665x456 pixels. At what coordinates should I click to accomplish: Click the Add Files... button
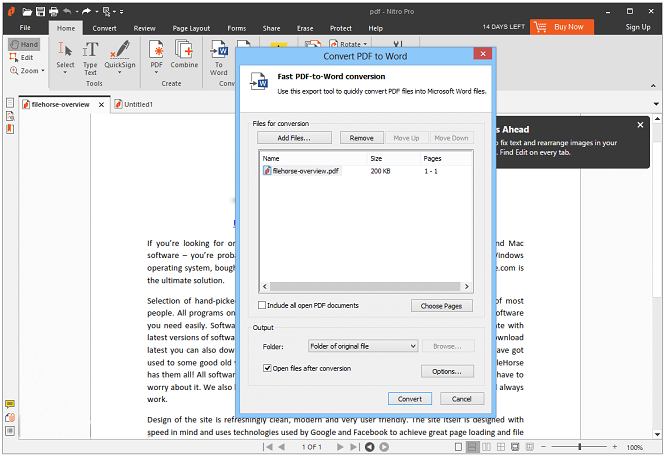[x=294, y=138]
